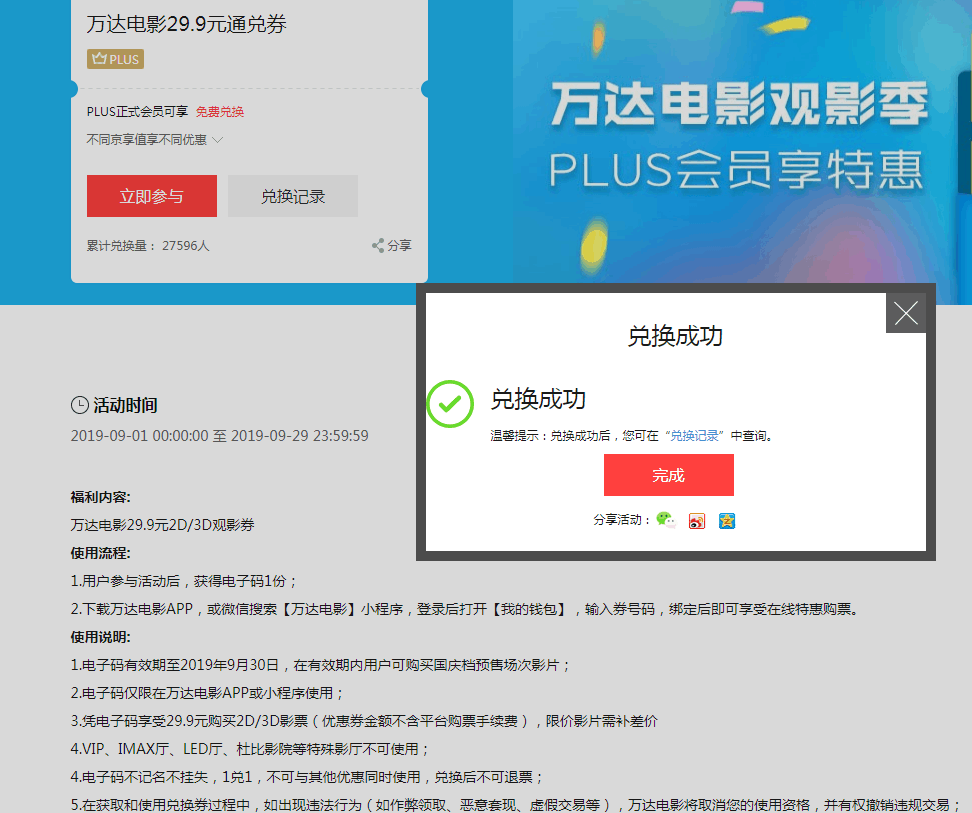Click the 万达电影29.9元通兑券 title
Viewport: 972px width, 813px height.
[x=187, y=24]
